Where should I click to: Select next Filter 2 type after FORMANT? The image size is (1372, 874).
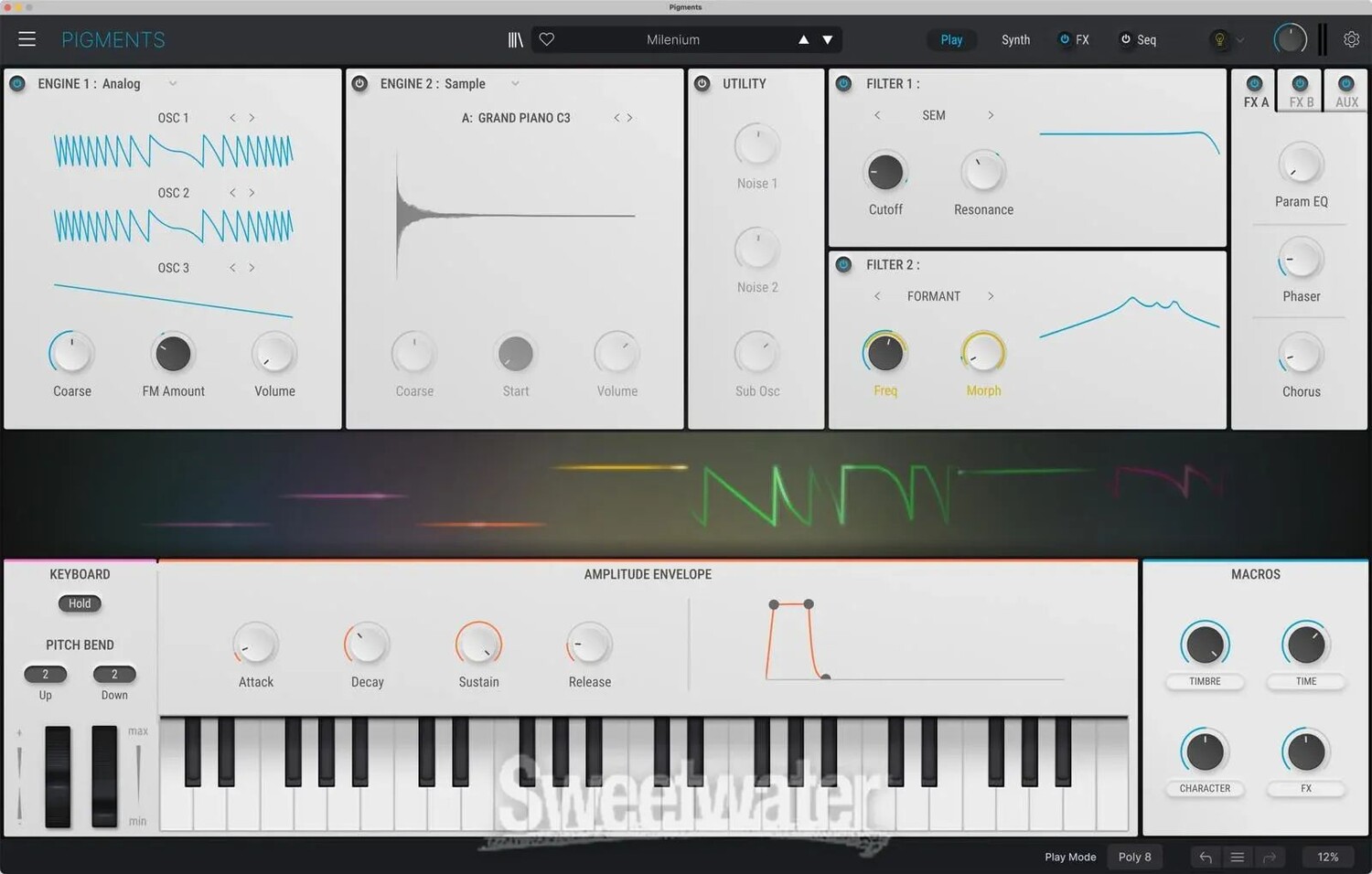(x=991, y=296)
